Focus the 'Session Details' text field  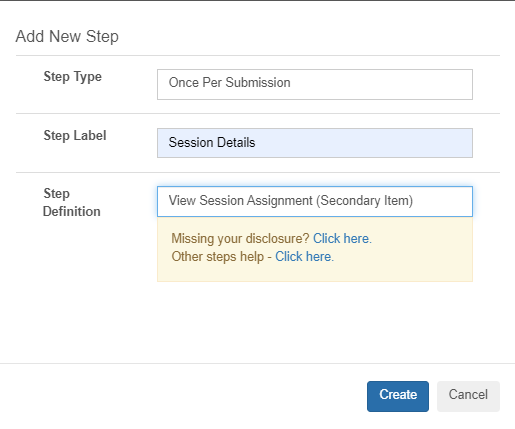point(315,143)
